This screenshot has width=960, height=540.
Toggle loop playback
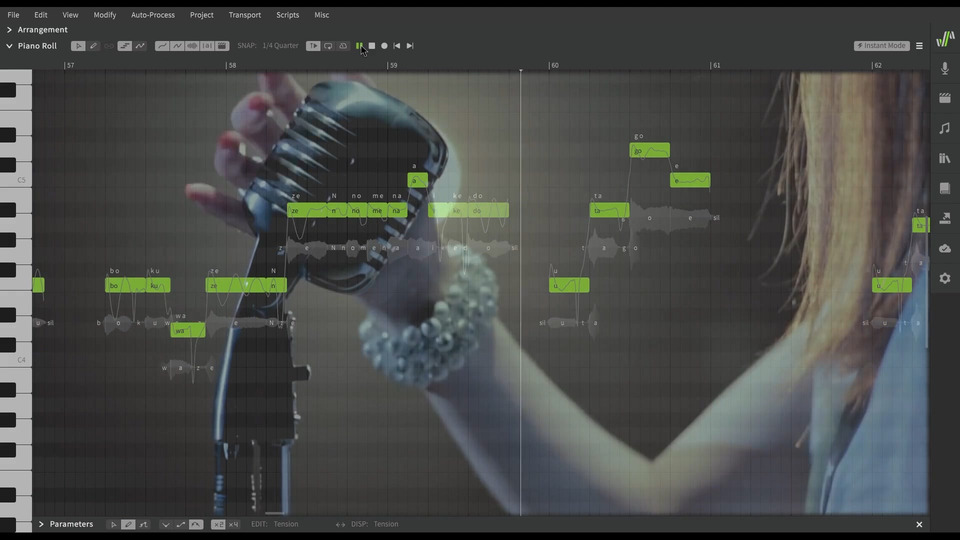328,46
